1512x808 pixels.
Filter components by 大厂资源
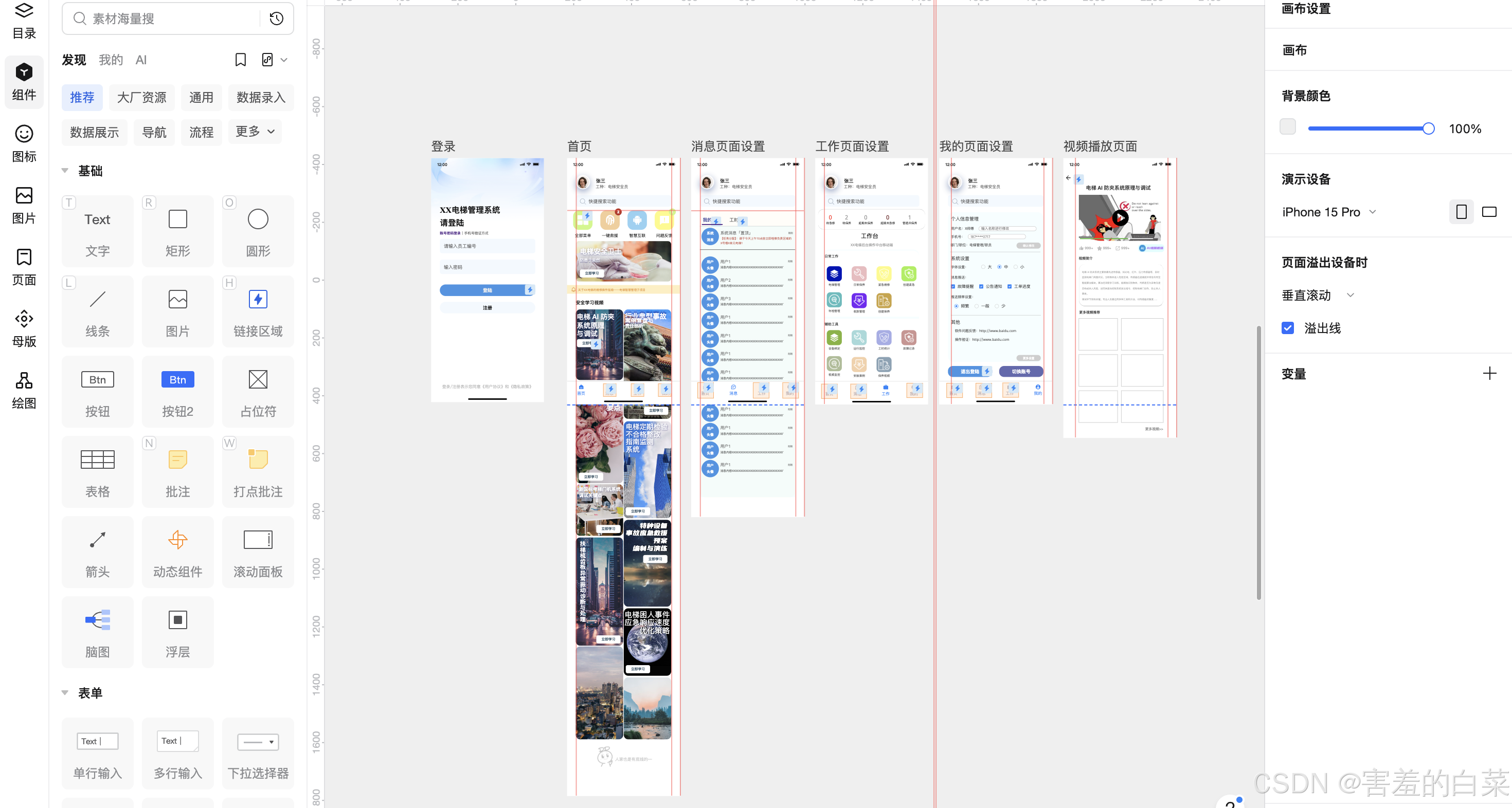click(141, 98)
